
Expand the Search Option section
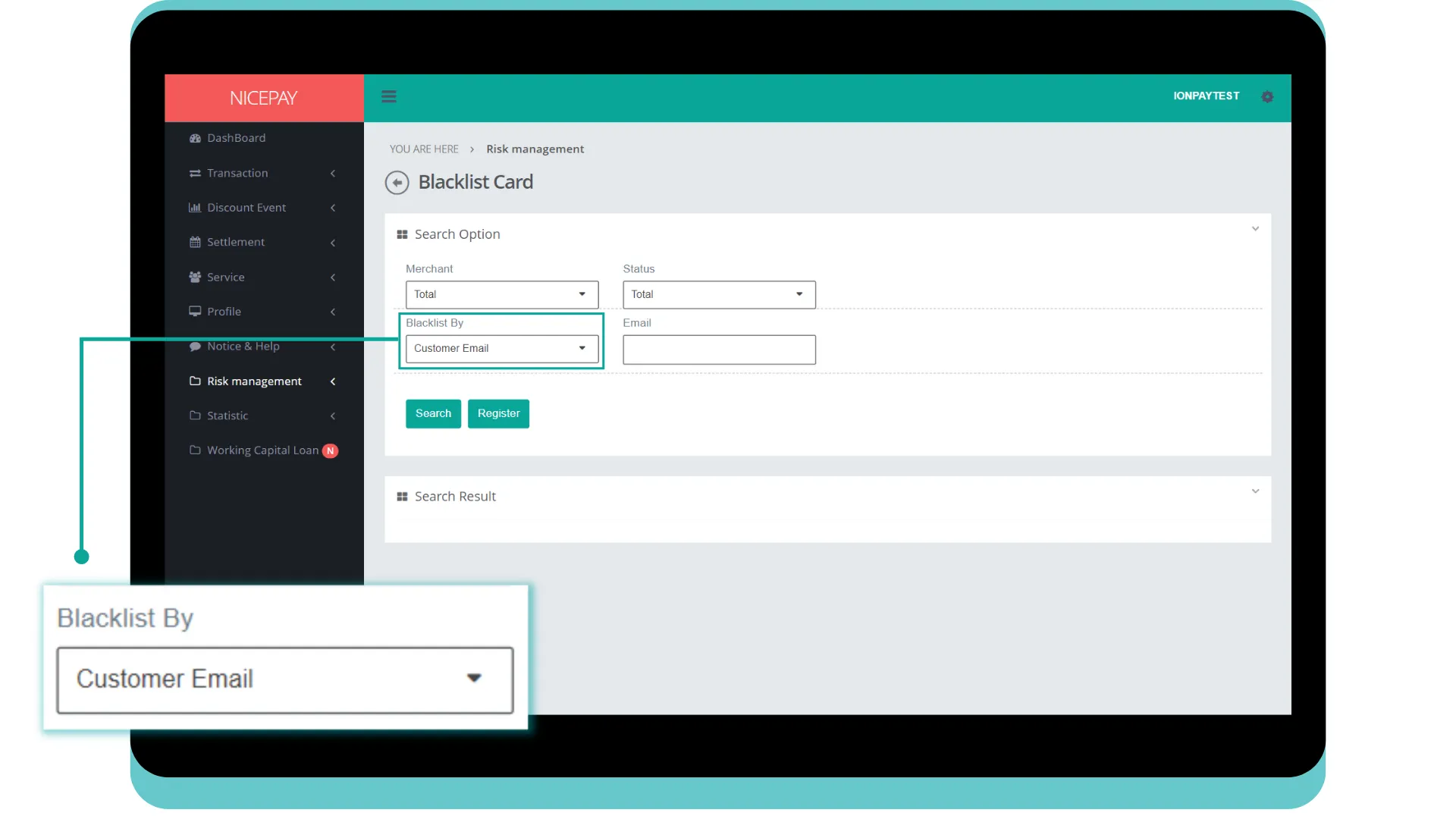tap(1255, 228)
